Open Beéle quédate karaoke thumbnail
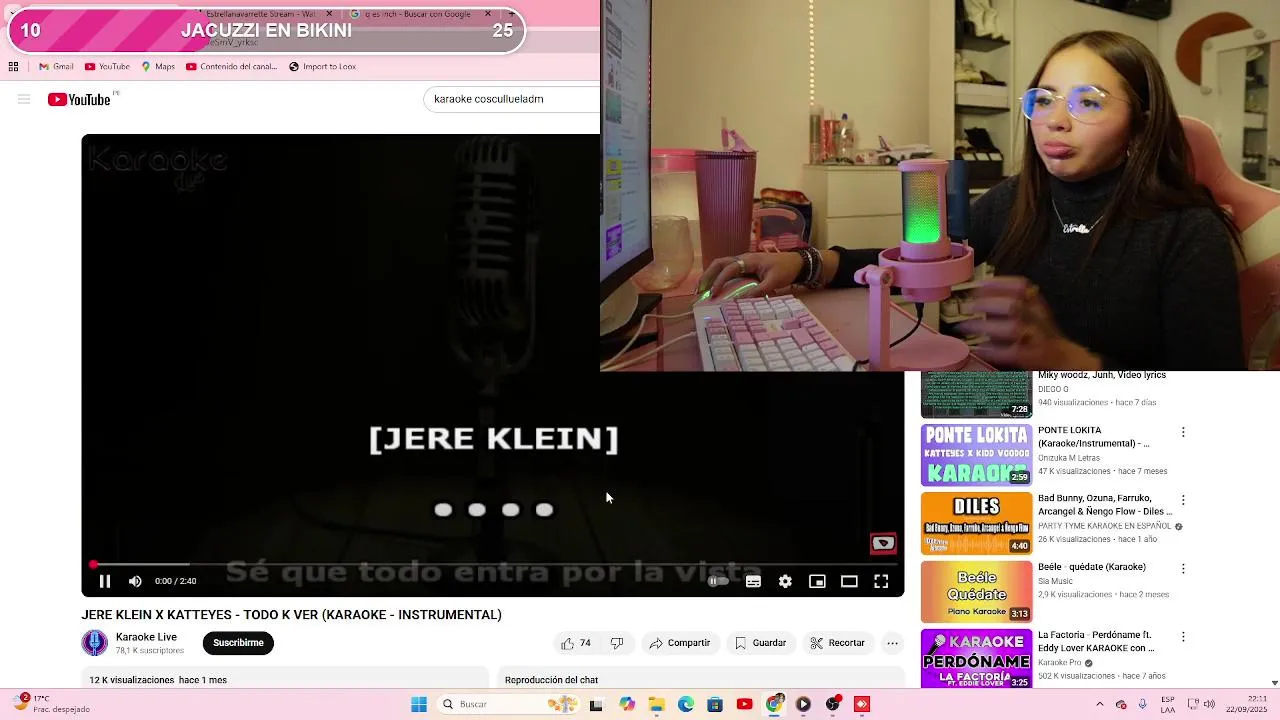This screenshot has width=1280, height=720. point(976,591)
